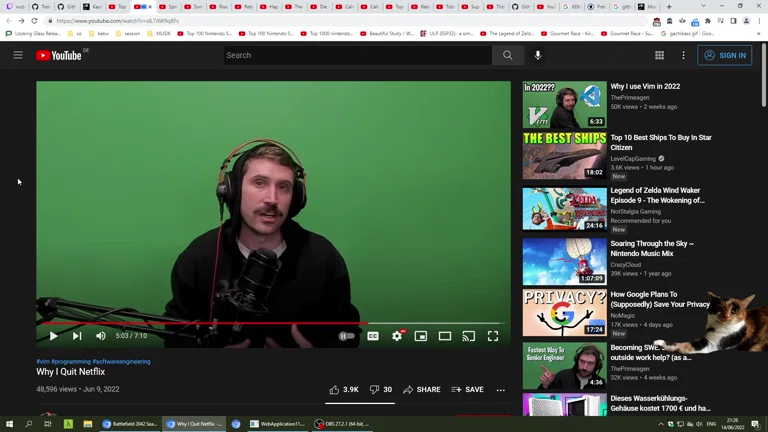Switch to the OBS 27.2.1 taskbar window
The width and height of the screenshot is (768, 432).
[342, 424]
